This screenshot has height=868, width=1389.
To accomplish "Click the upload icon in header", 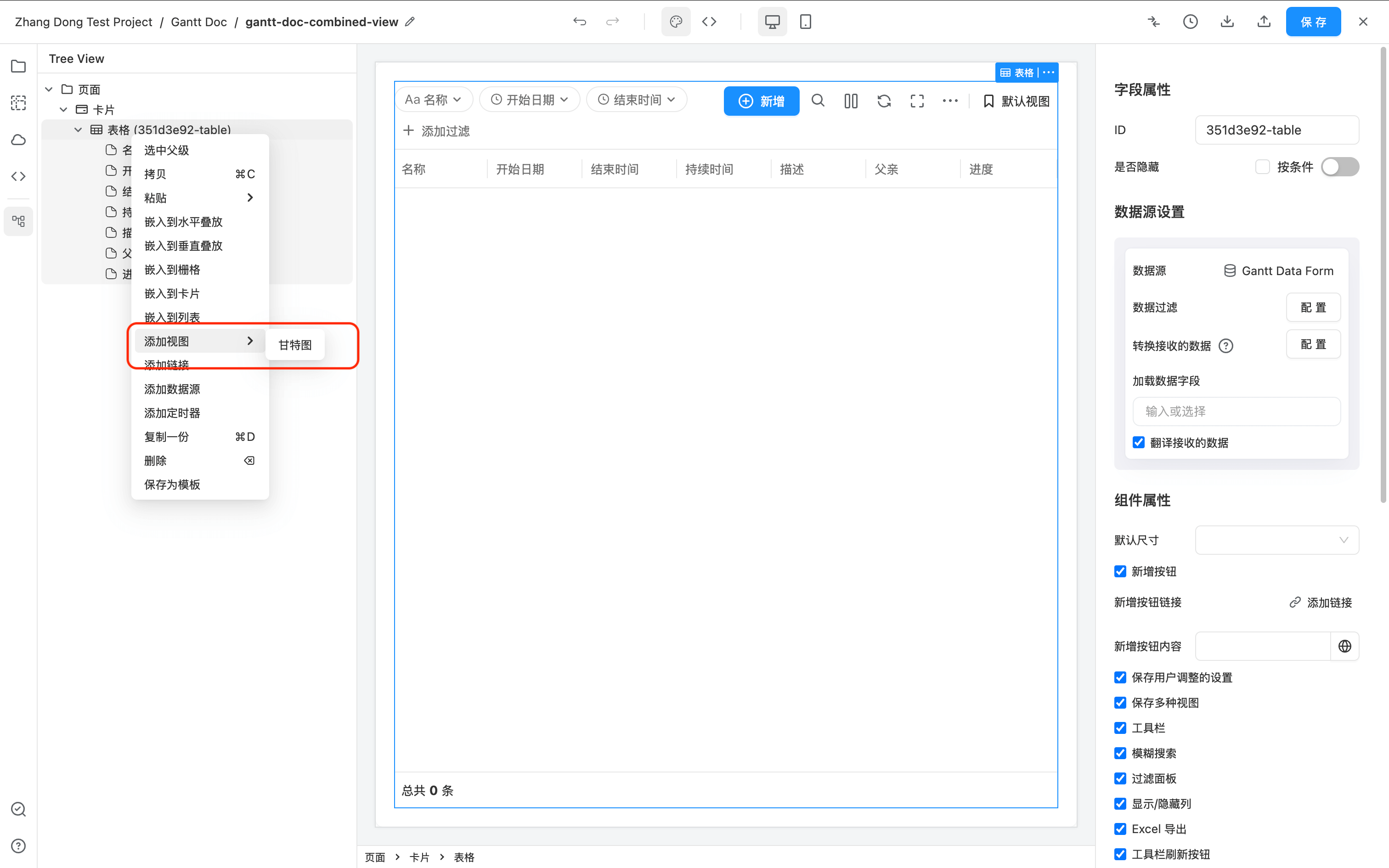I will (x=1264, y=22).
